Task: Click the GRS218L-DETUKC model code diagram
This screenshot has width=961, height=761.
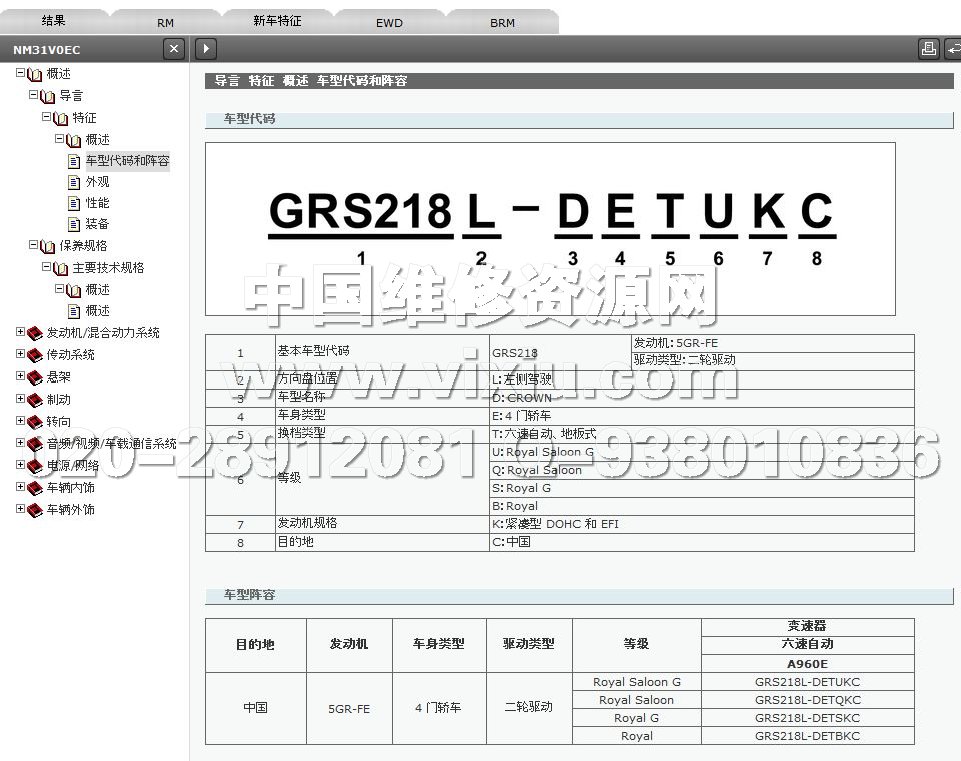Action: [x=550, y=229]
